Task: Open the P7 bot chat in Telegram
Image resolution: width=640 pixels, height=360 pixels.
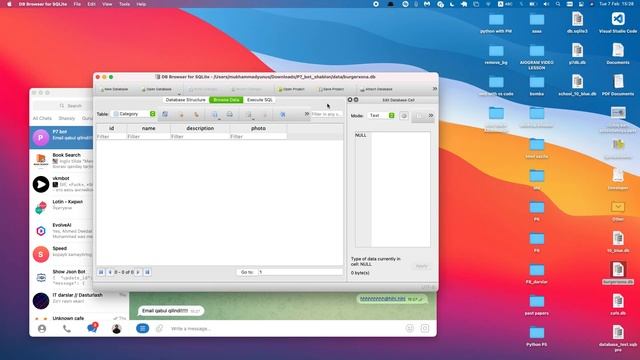Action: pyautogui.click(x=62, y=138)
